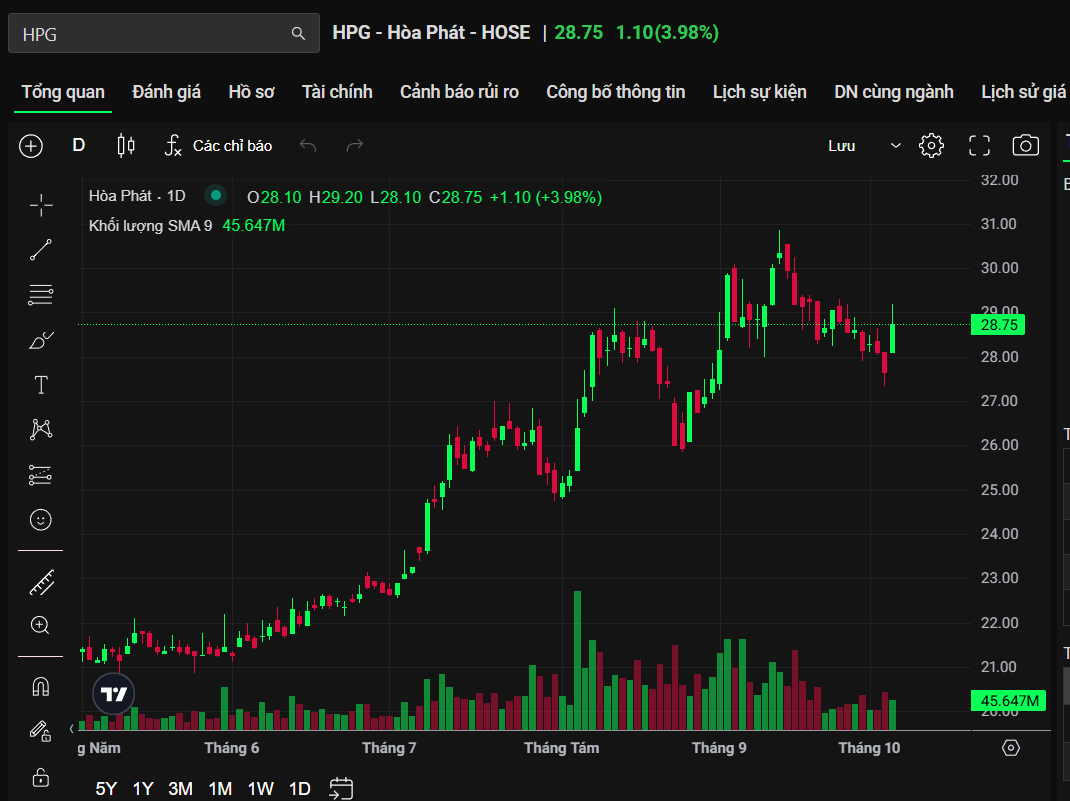Click the zoom in magnifier tool
Image resolution: width=1070 pixels, height=801 pixels.
(41, 626)
